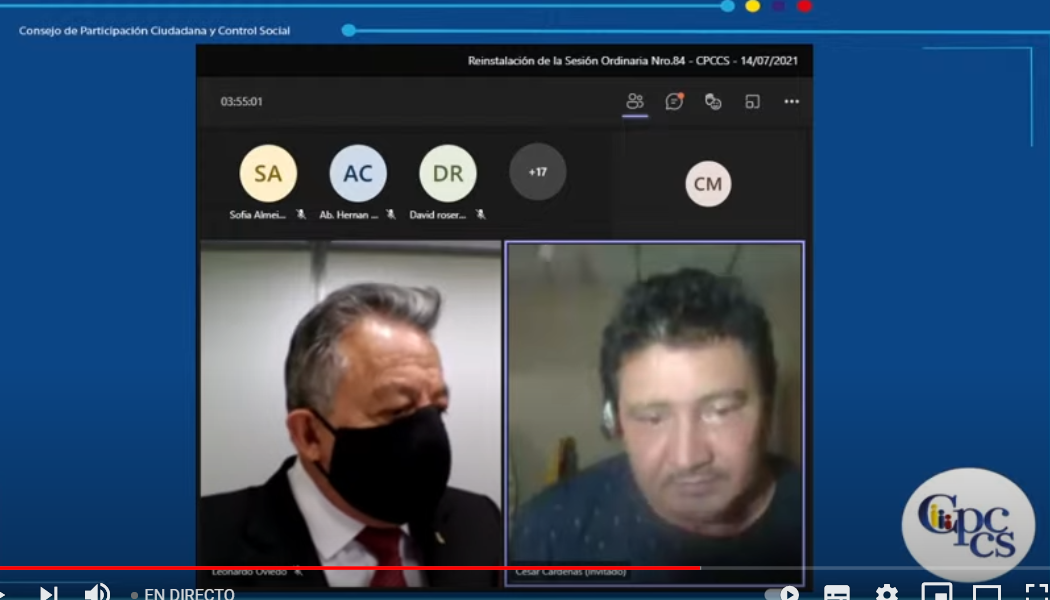
Task: Skip to the next video
Action: click(x=48, y=593)
